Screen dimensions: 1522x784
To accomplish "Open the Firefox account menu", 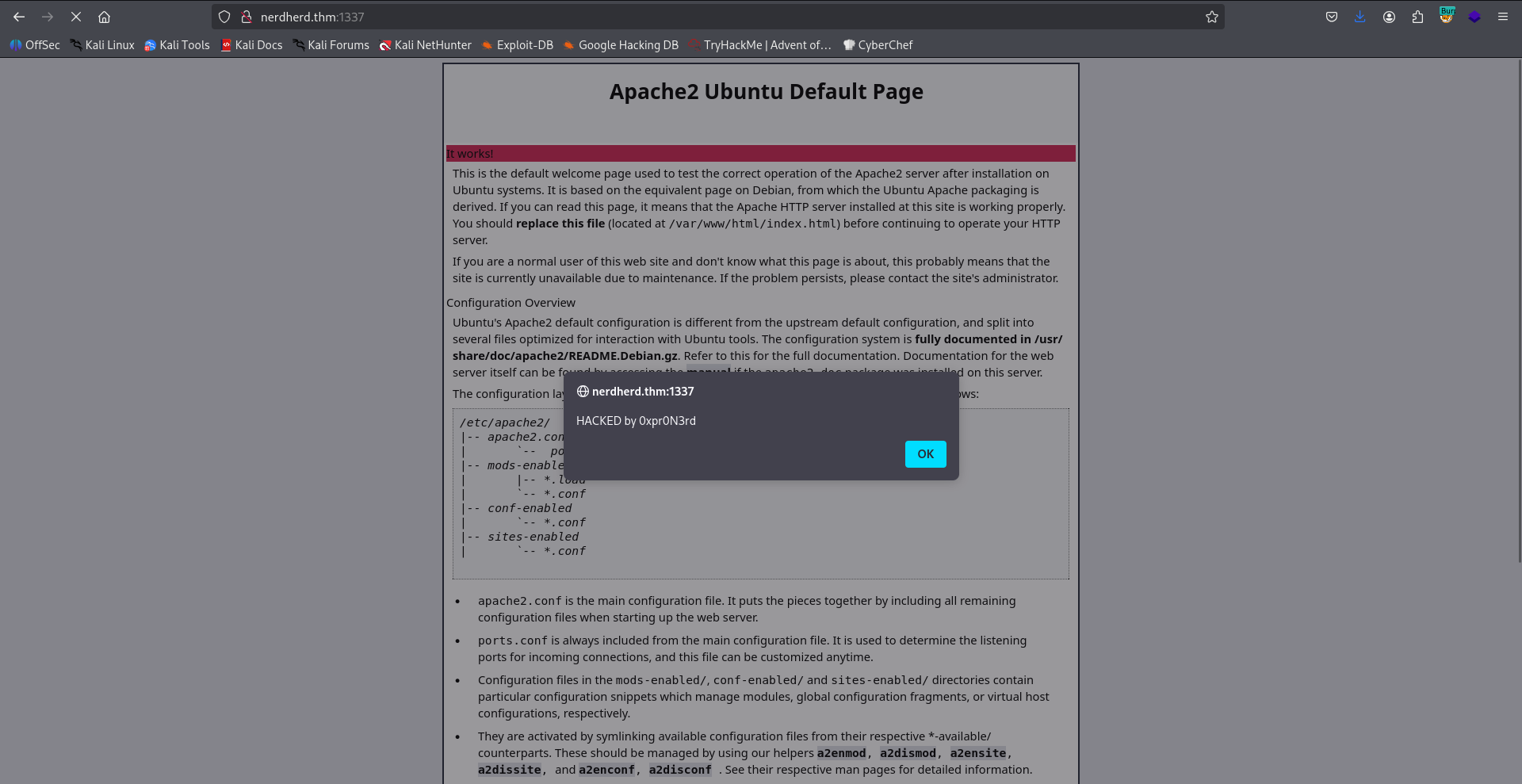I will 1389,17.
